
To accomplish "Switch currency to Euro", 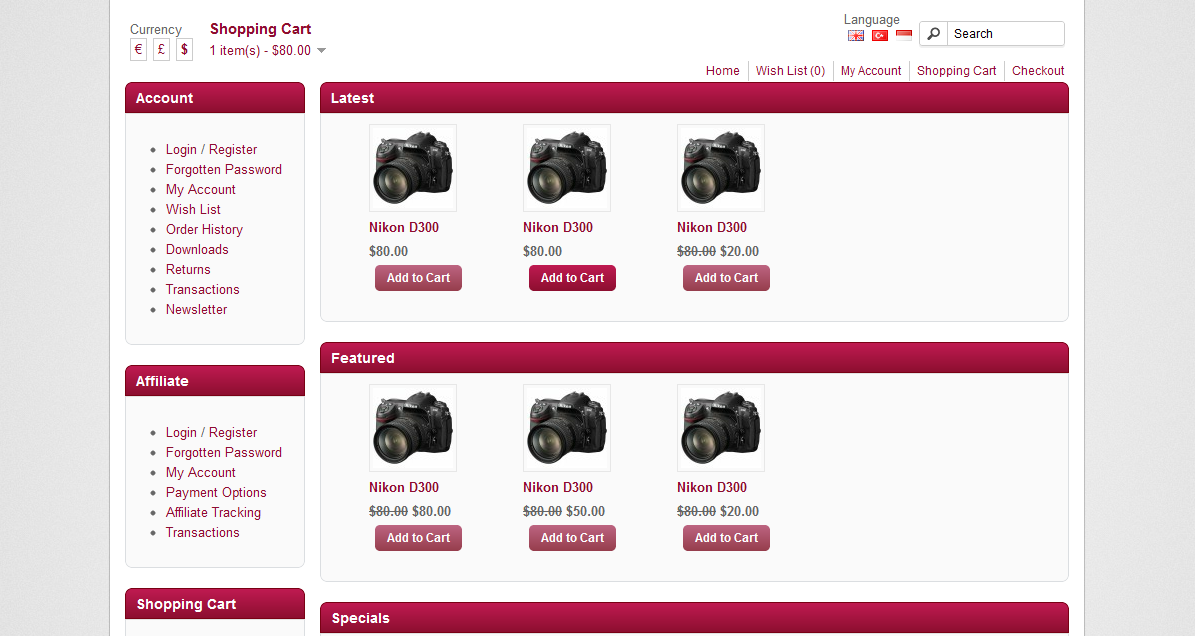I will [x=138, y=50].
